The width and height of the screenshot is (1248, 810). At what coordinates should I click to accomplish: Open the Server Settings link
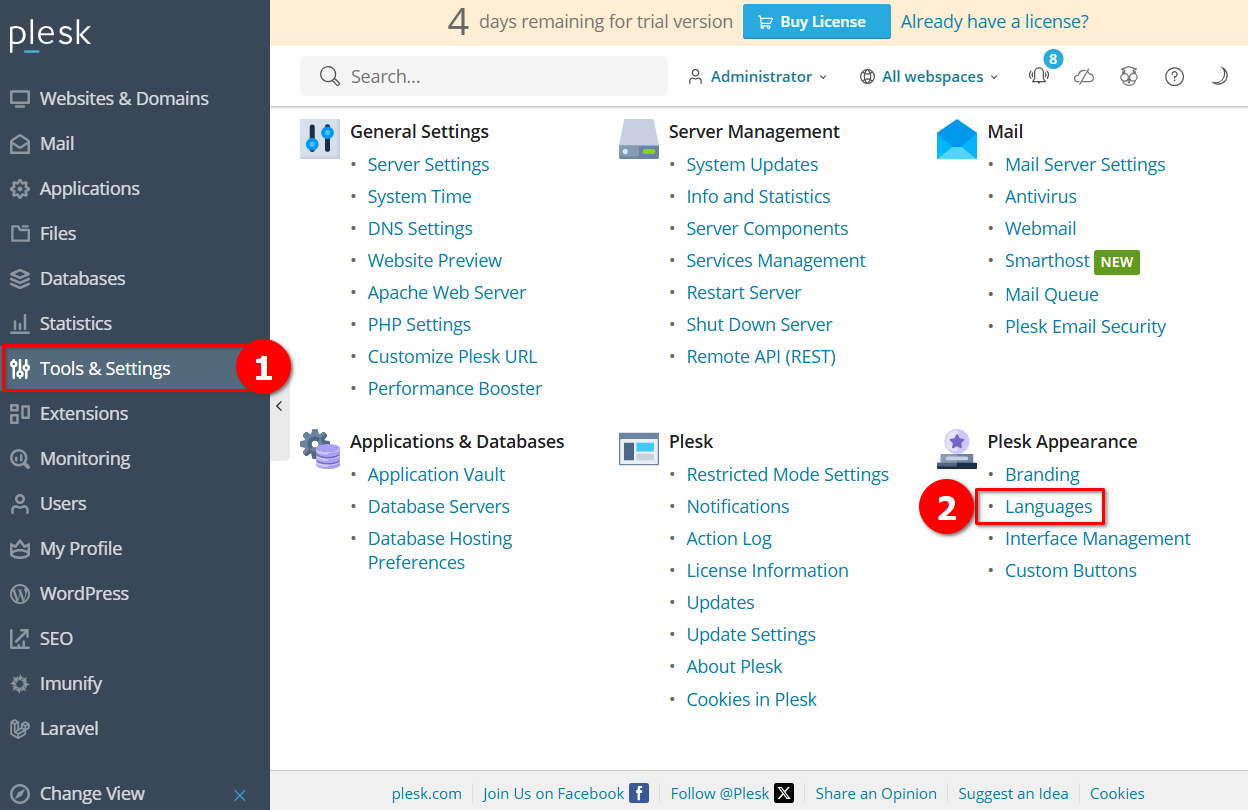coord(429,165)
